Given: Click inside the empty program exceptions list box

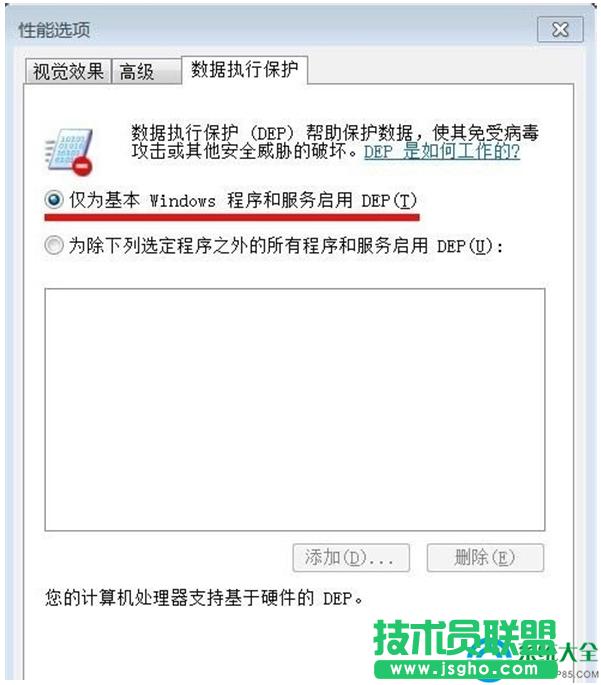Looking at the screenshot, I should [x=295, y=409].
